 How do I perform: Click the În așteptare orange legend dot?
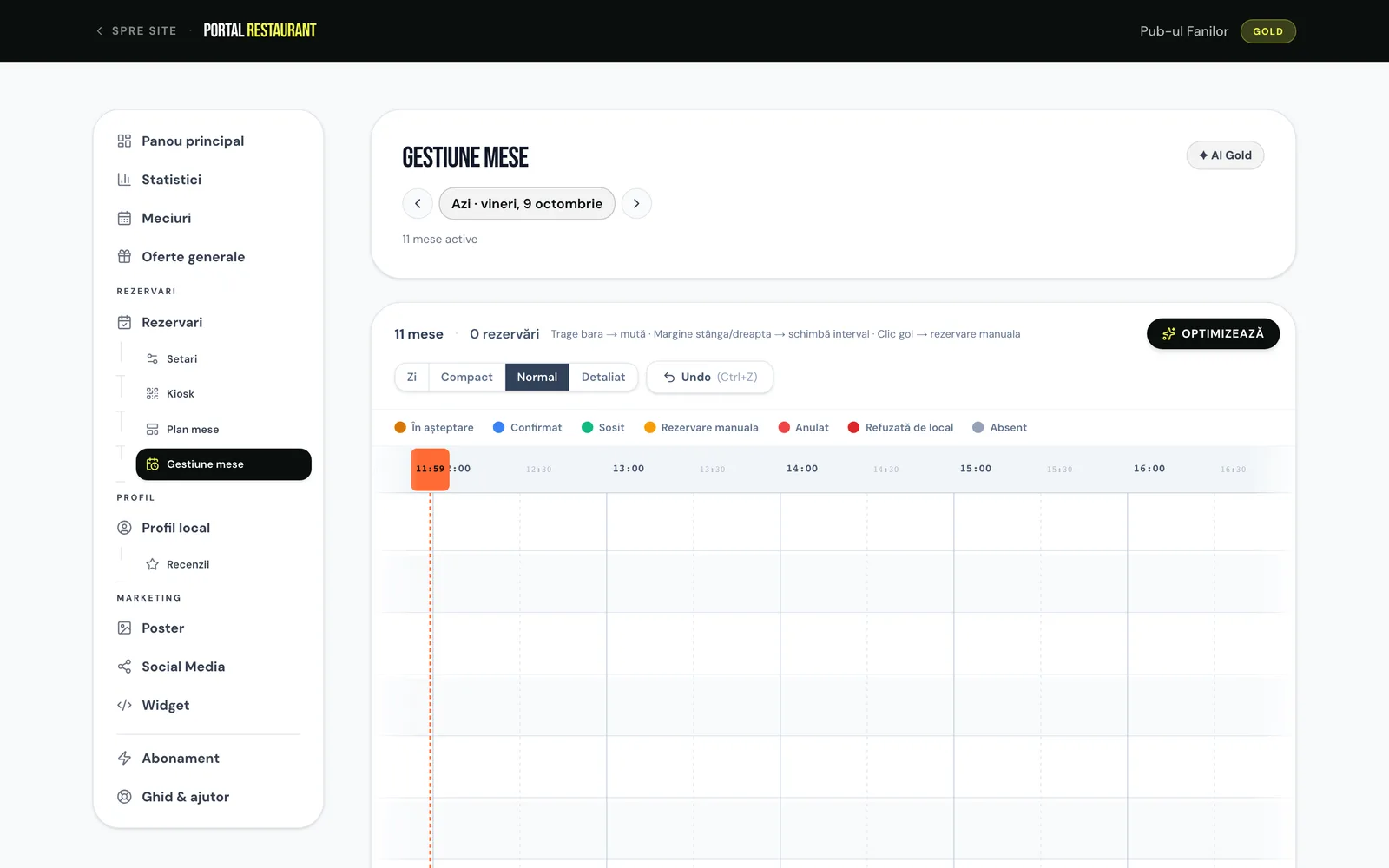[400, 427]
